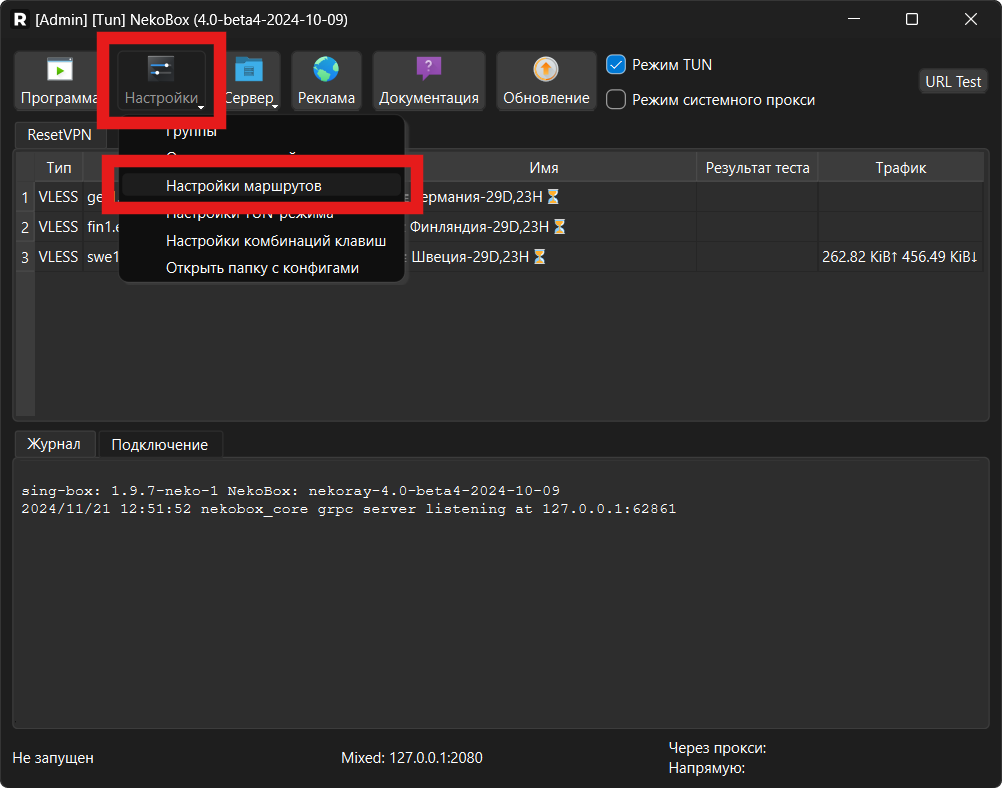Click hourglass icon in Швеция row
Viewport: 1002px width, 788px height.
pyautogui.click(x=540, y=257)
